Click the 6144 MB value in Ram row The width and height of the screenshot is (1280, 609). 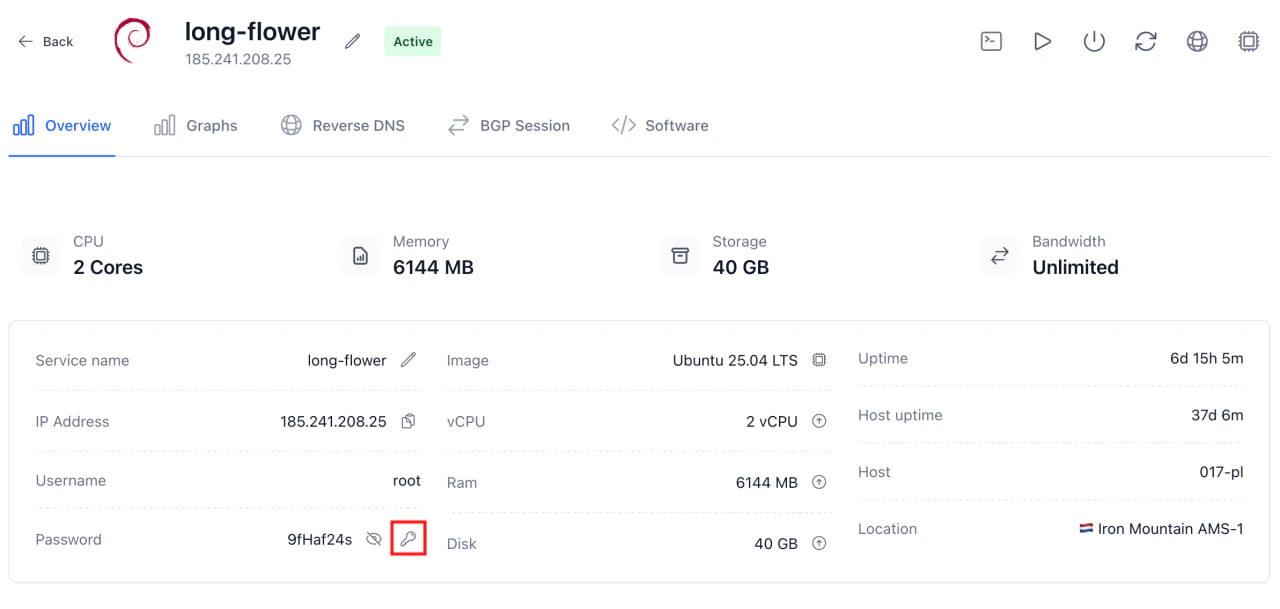tap(767, 482)
